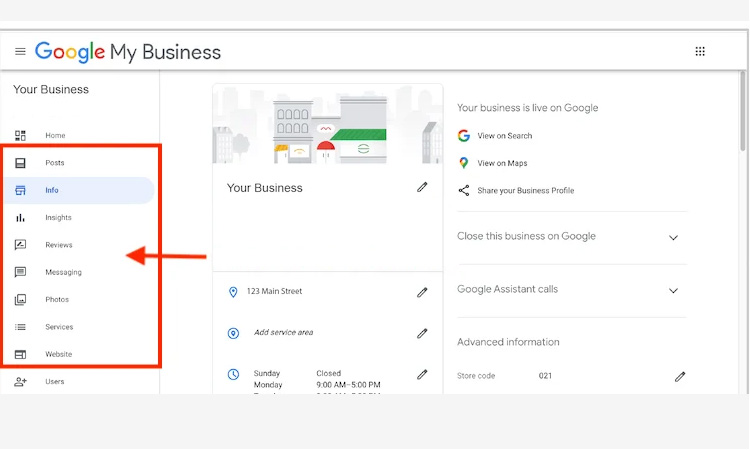Screen dimensions: 750x450
Task: Click the Photos gallery icon
Action: coord(20,300)
